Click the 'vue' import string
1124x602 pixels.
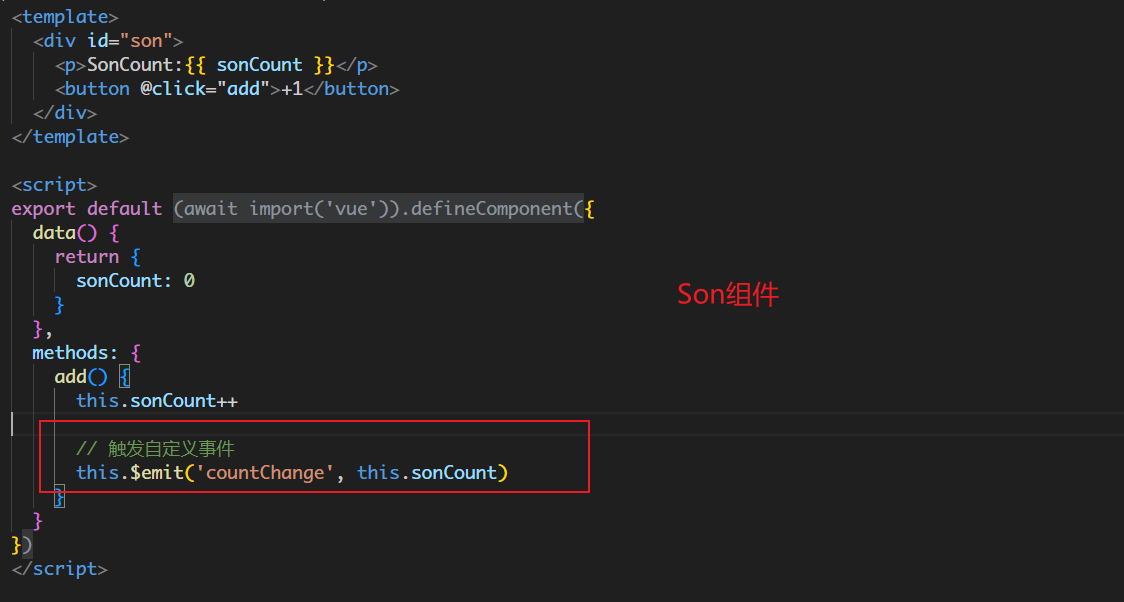point(336,209)
